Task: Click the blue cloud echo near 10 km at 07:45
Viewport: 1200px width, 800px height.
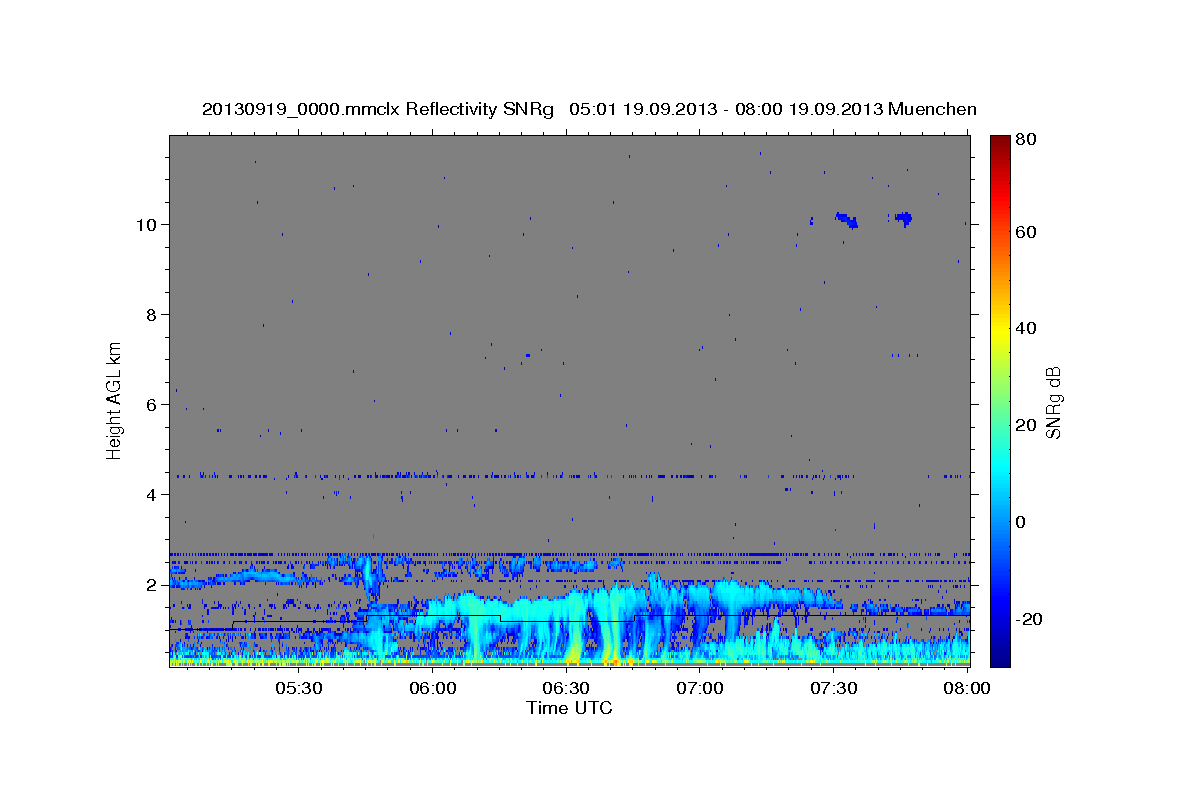Action: pos(904,218)
